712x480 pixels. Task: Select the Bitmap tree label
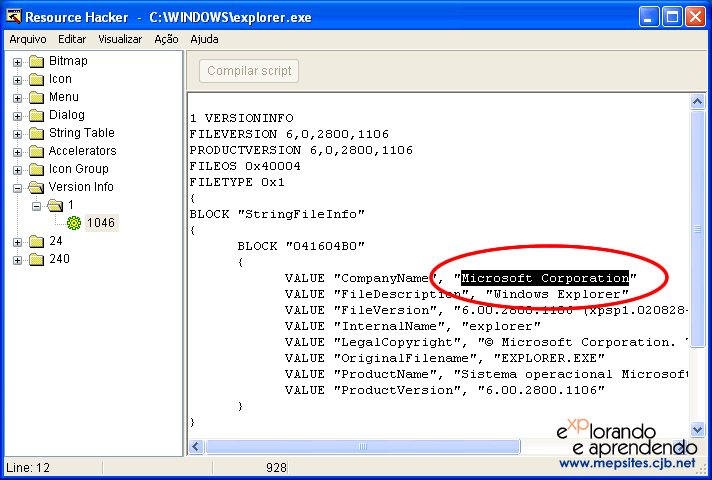68,61
